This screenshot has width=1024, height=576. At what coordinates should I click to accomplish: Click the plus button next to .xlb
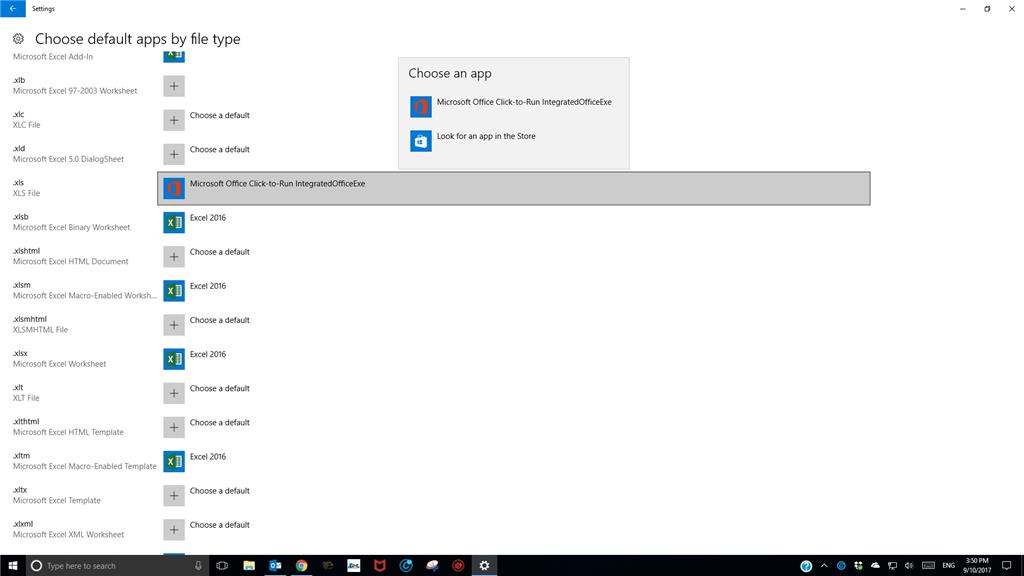[x=174, y=86]
